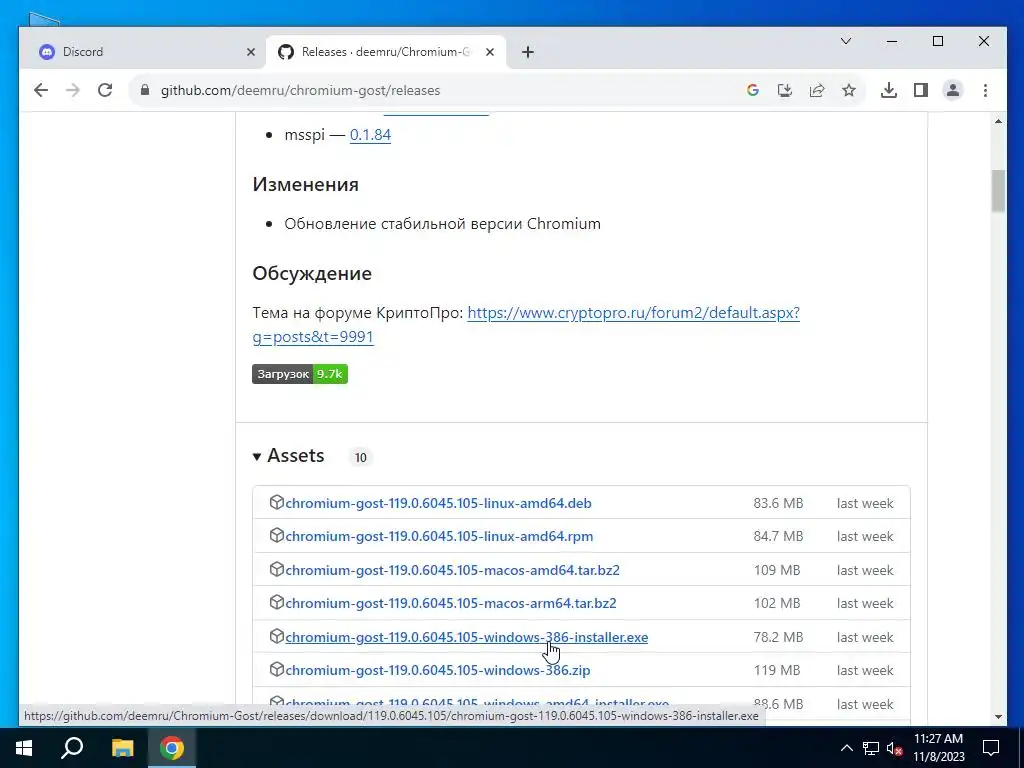Screen dimensions: 1024x768
Task: Download chromium-gost macos-arm64.tar.bz2 asset
Action: (451, 603)
